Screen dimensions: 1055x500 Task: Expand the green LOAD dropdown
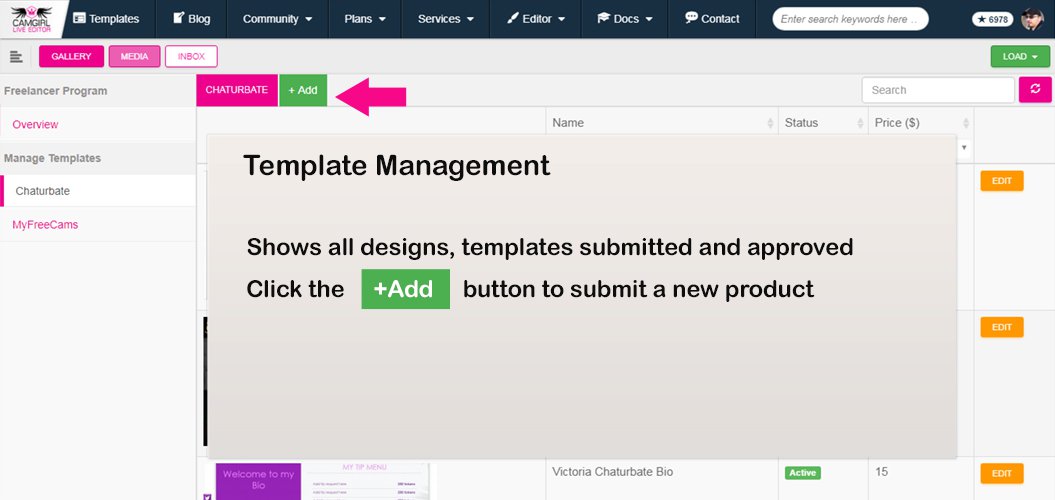[1020, 57]
